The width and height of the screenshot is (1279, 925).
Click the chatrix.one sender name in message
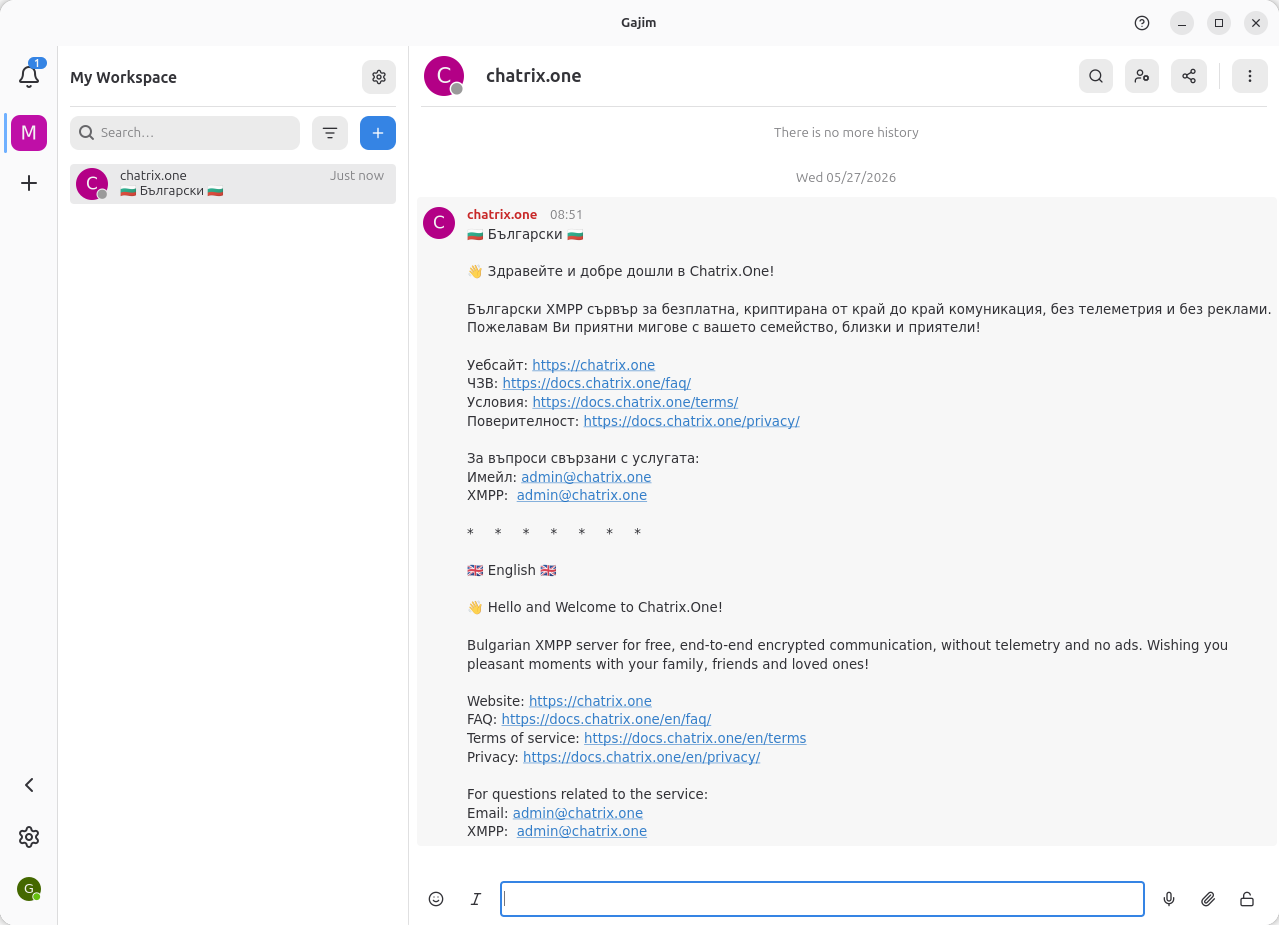pyautogui.click(x=502, y=215)
